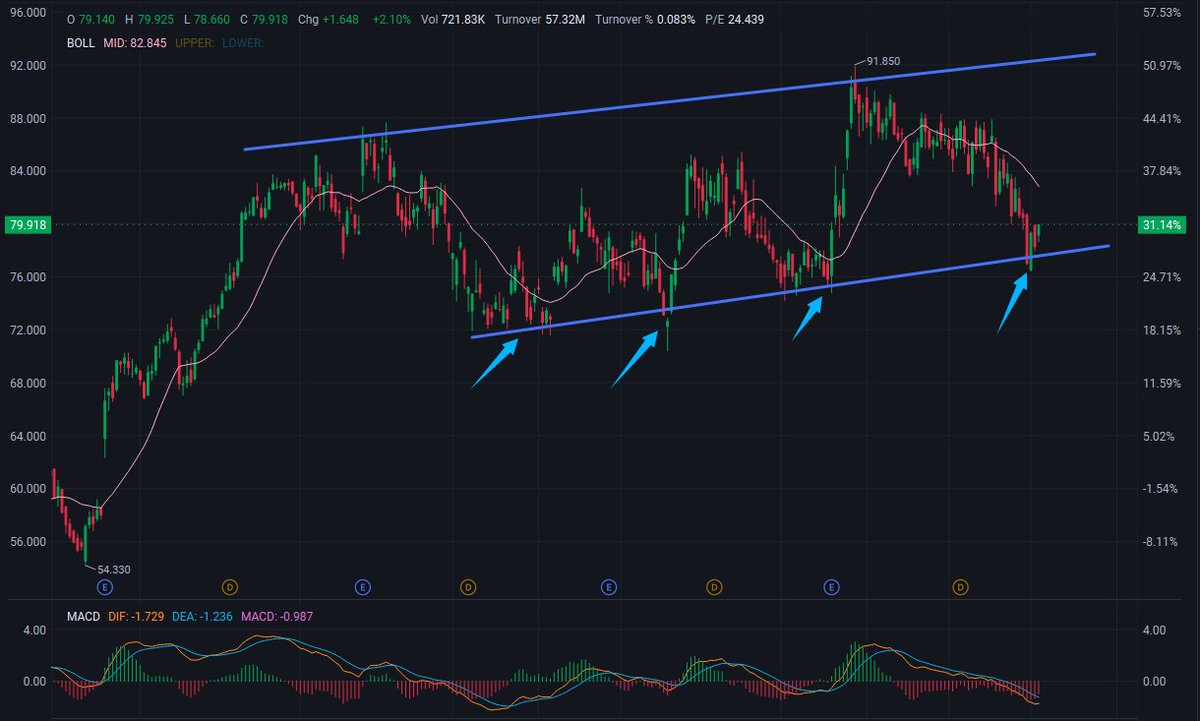
Task: Click the 88.000 price axis label
Action: pyautogui.click(x=27, y=119)
